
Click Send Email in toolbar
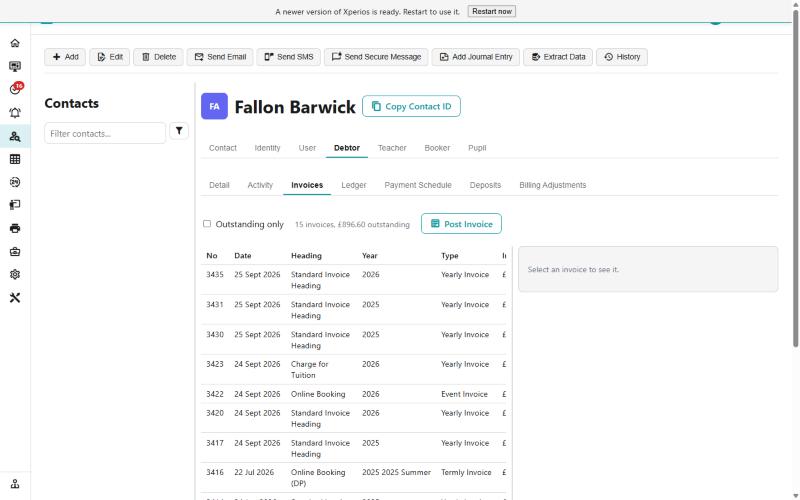coord(220,57)
